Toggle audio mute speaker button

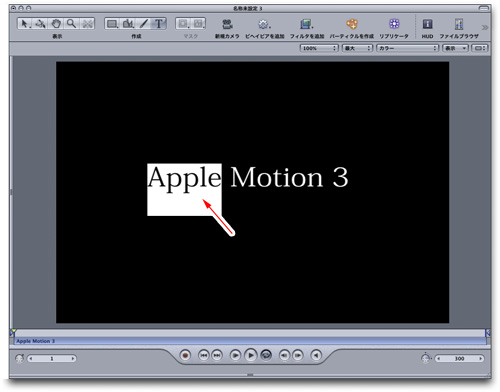(x=316, y=355)
